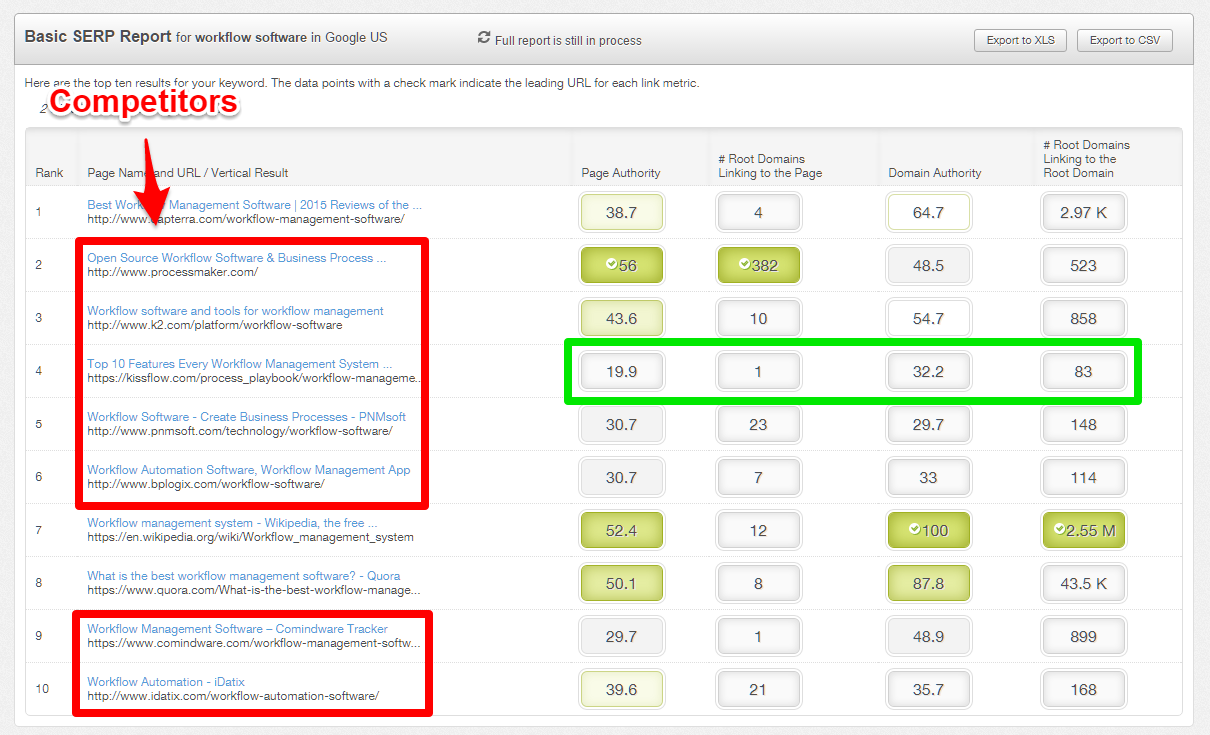The height and width of the screenshot is (735, 1210).
Task: Click the idatix.com/workflow-automation-software URL text
Action: point(233,696)
